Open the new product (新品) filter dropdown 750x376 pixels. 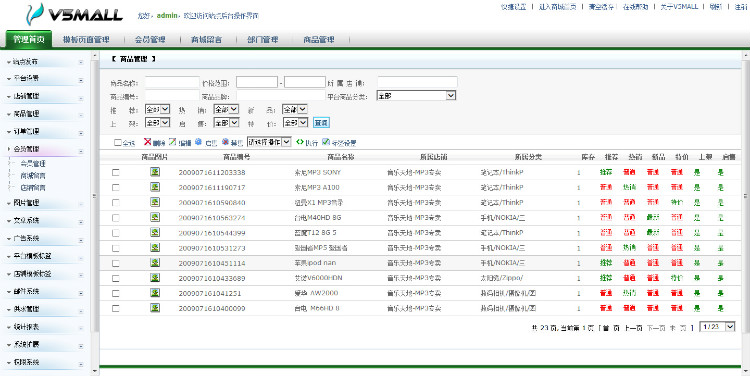(x=294, y=110)
